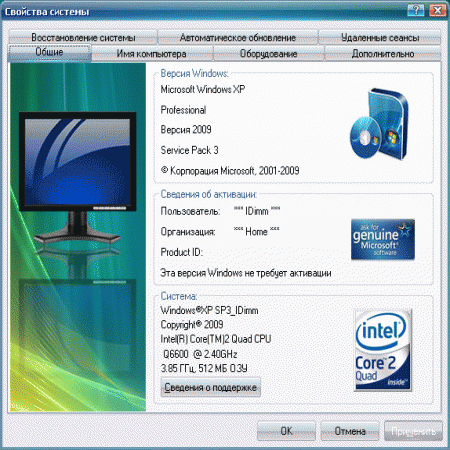This screenshot has height=450, width=450.
Task: Click the Service Pack 3 text line
Action: 189,150
